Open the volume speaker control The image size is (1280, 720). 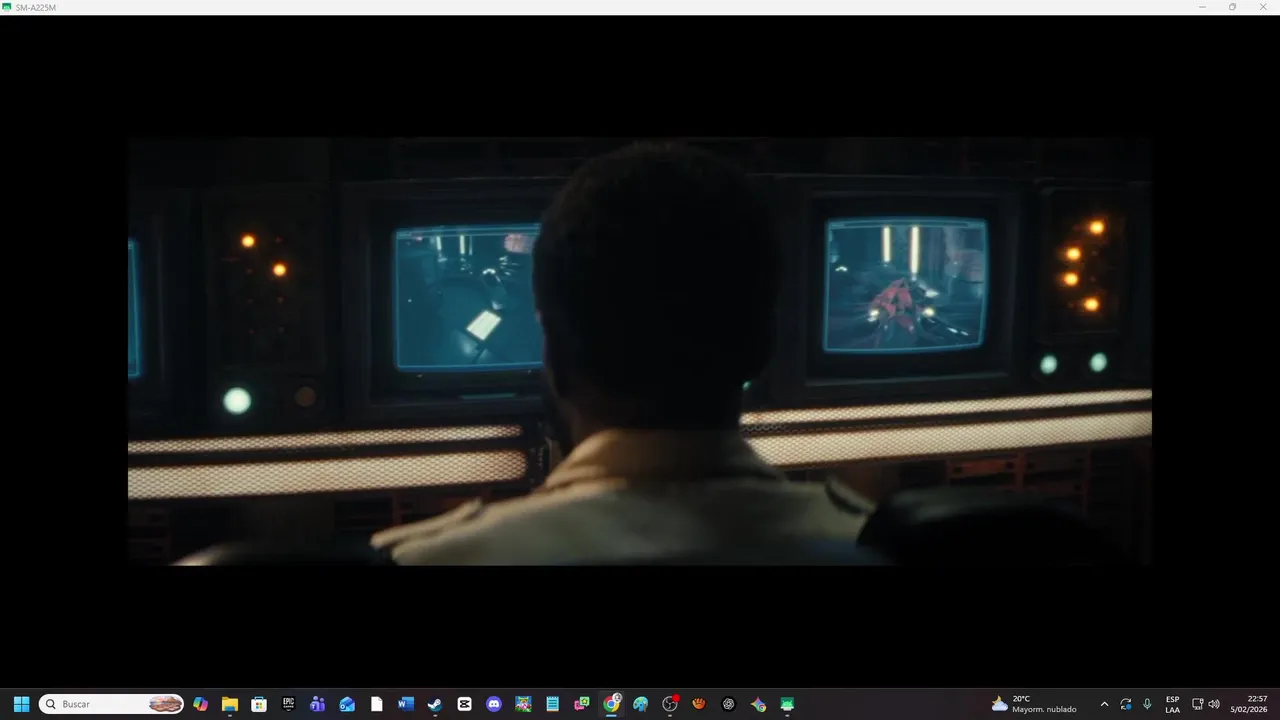(x=1214, y=704)
